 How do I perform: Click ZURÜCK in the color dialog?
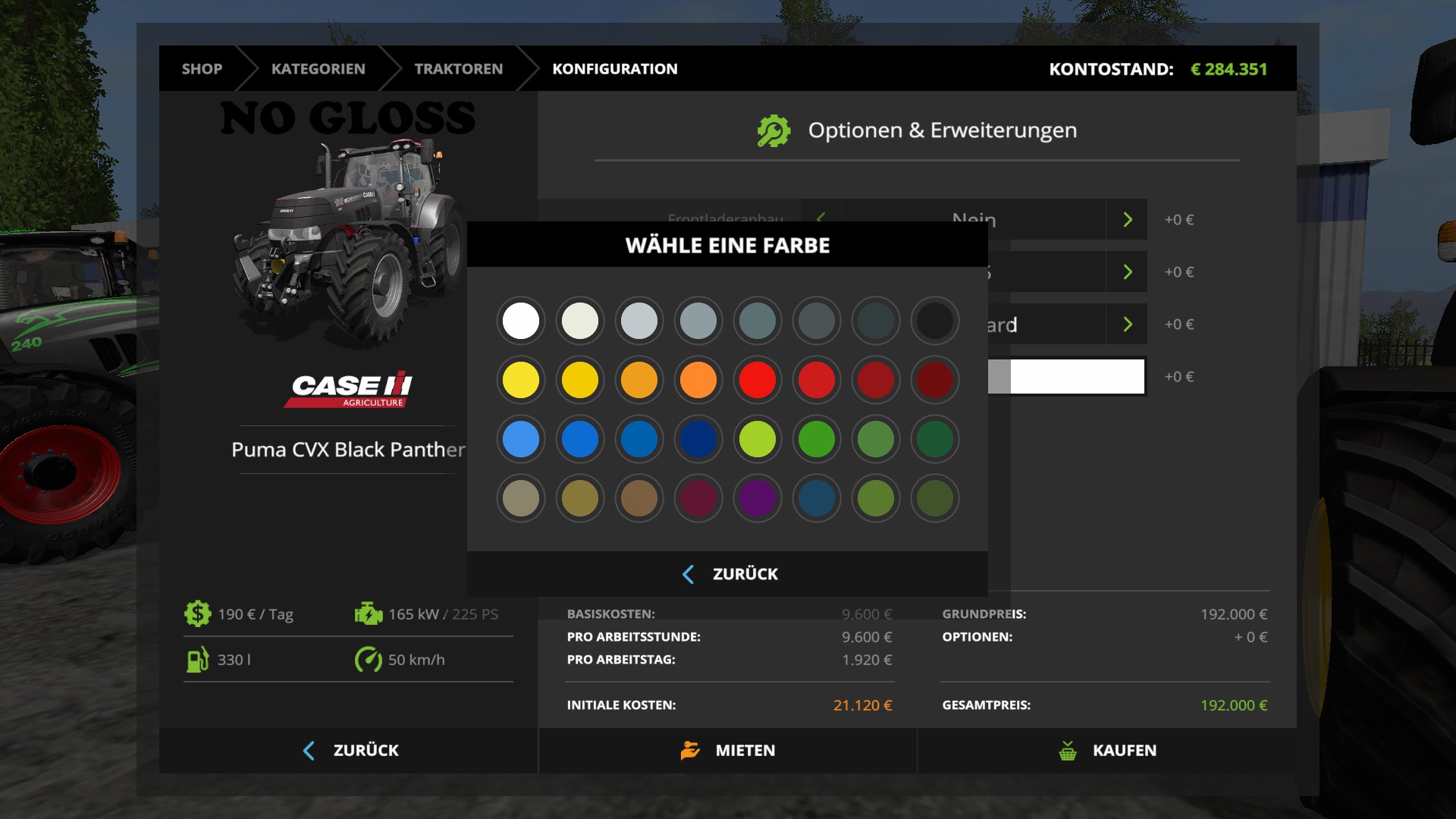tap(728, 574)
